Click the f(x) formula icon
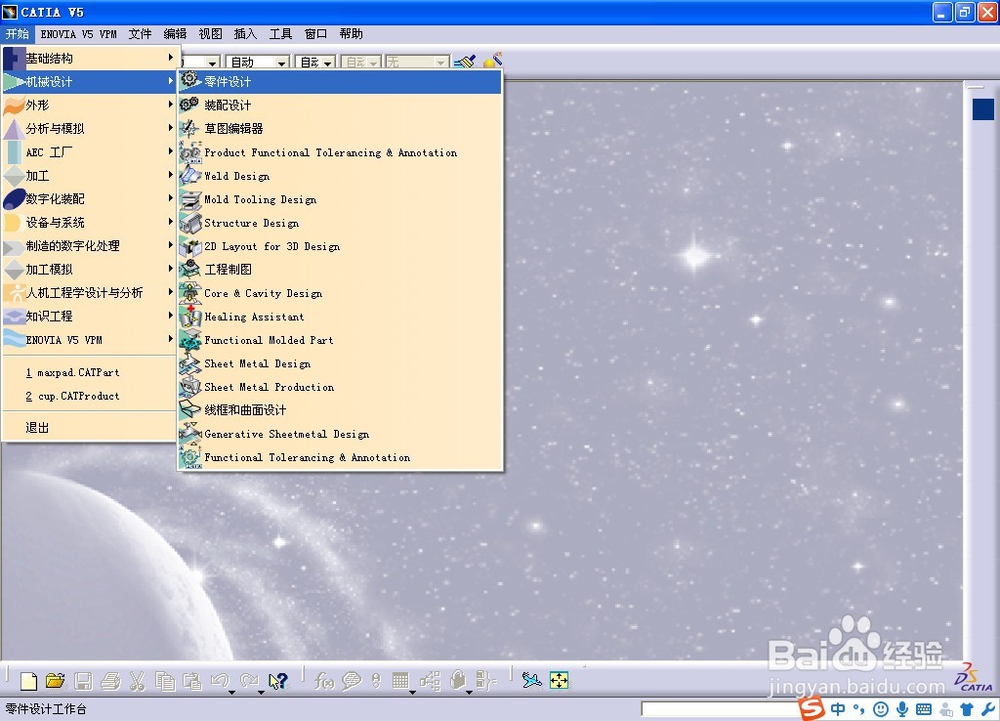Viewport: 1000px width, 721px height. click(x=323, y=681)
